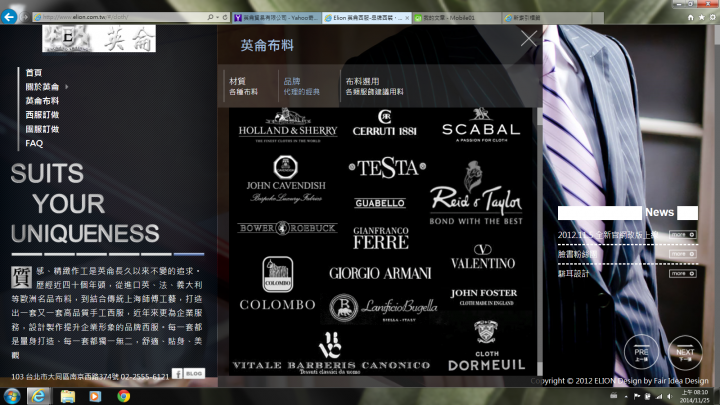The width and height of the screenshot is (720, 405).
Task: Click the more button on the second news row
Action: (682, 254)
